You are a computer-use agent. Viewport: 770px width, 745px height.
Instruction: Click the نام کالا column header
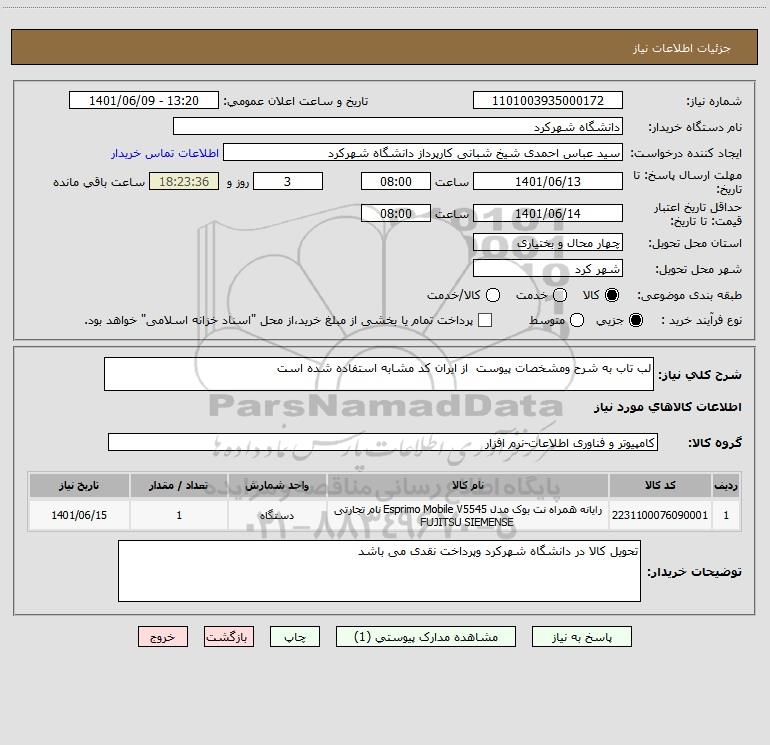point(468,485)
